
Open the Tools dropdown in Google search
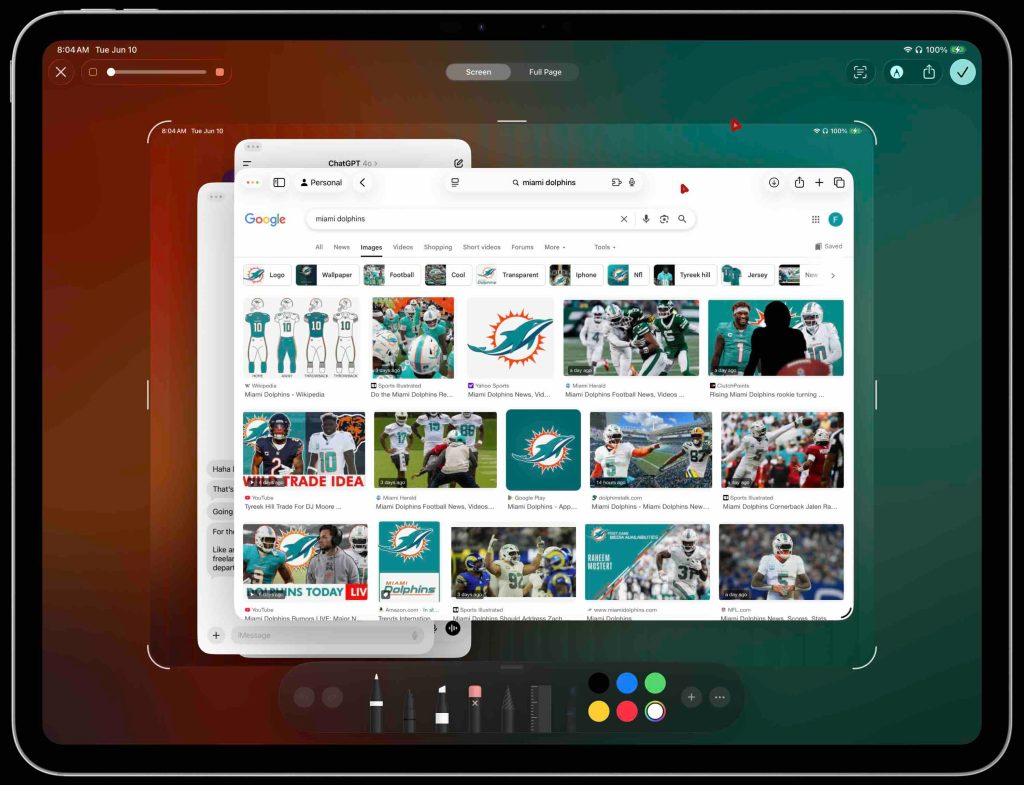[604, 247]
